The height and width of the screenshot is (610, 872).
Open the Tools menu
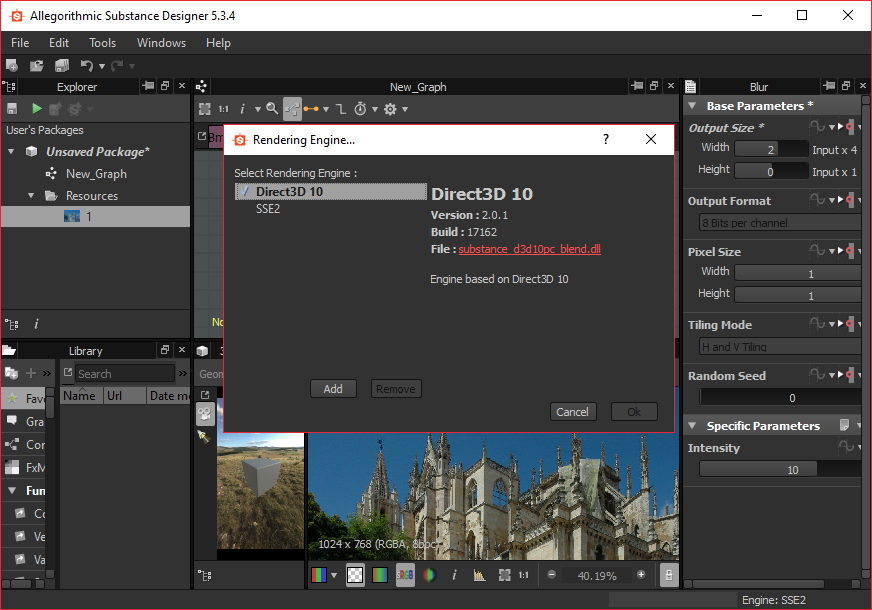point(102,43)
